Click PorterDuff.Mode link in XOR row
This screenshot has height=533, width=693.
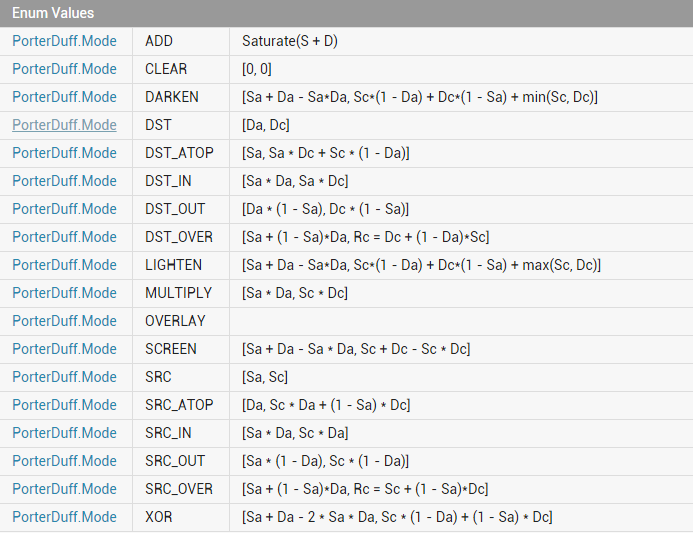tap(65, 517)
